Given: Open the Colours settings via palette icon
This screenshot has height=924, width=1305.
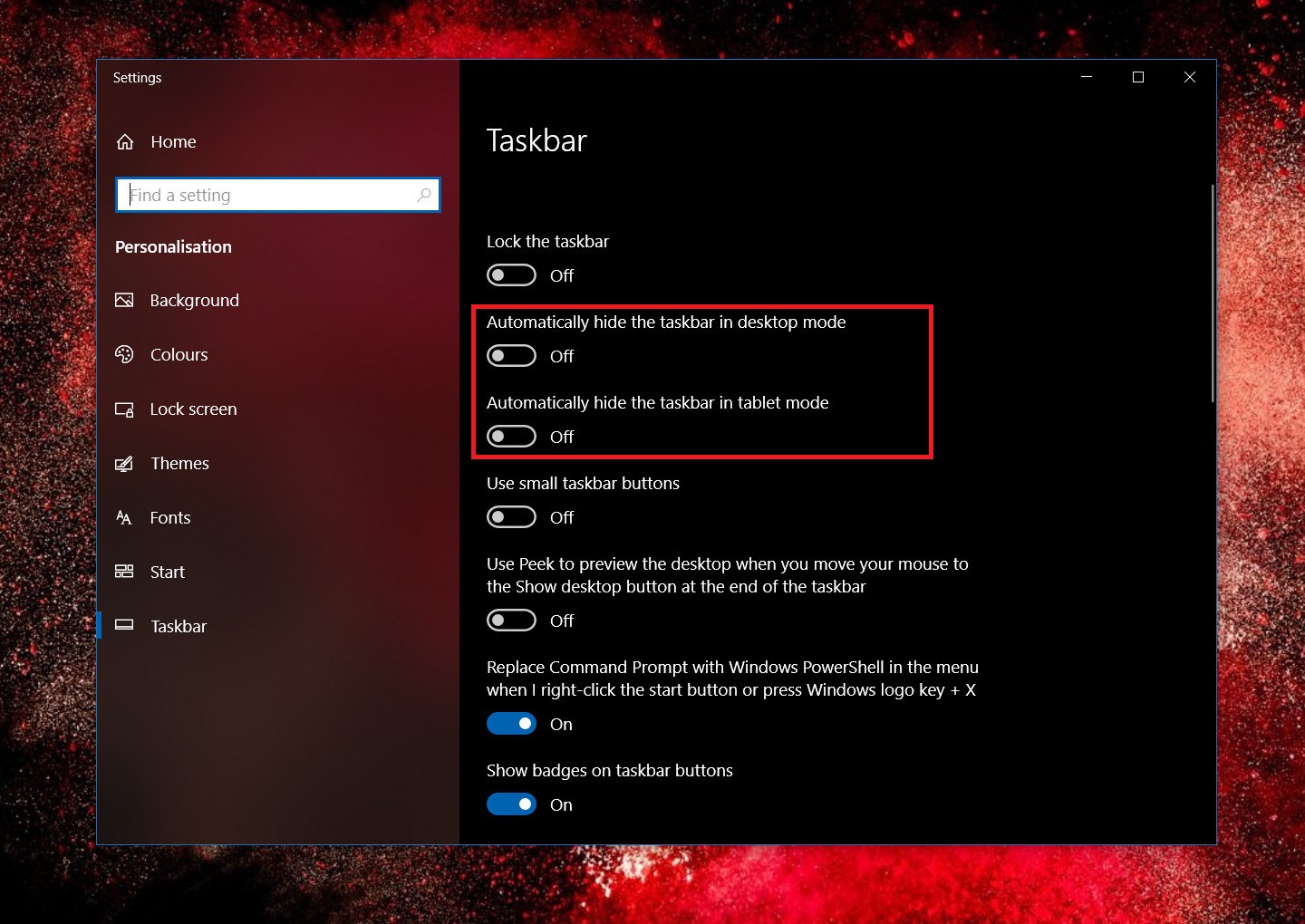Looking at the screenshot, I should pos(125,354).
